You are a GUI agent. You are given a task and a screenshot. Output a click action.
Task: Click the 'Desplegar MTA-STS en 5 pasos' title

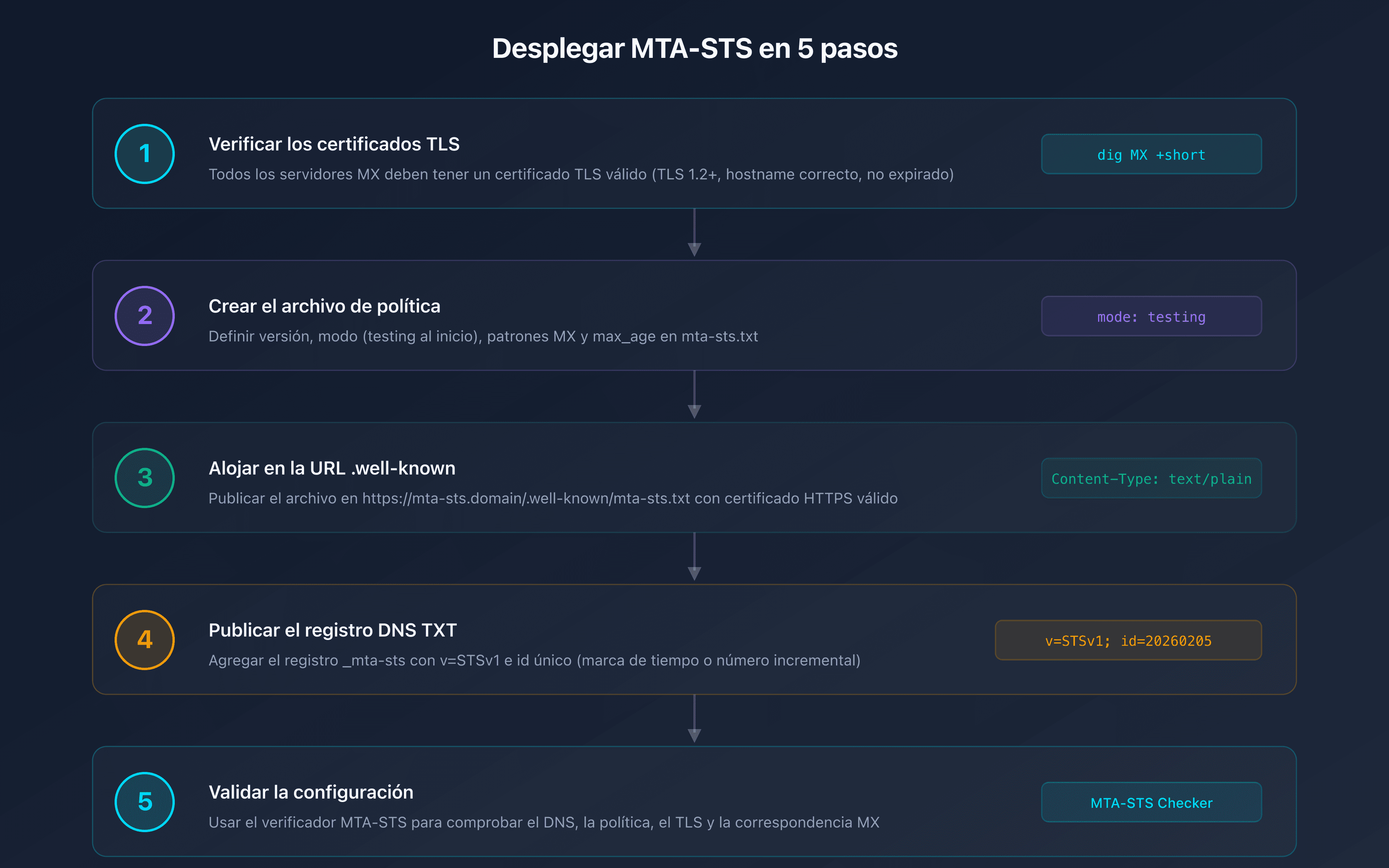coord(694,49)
